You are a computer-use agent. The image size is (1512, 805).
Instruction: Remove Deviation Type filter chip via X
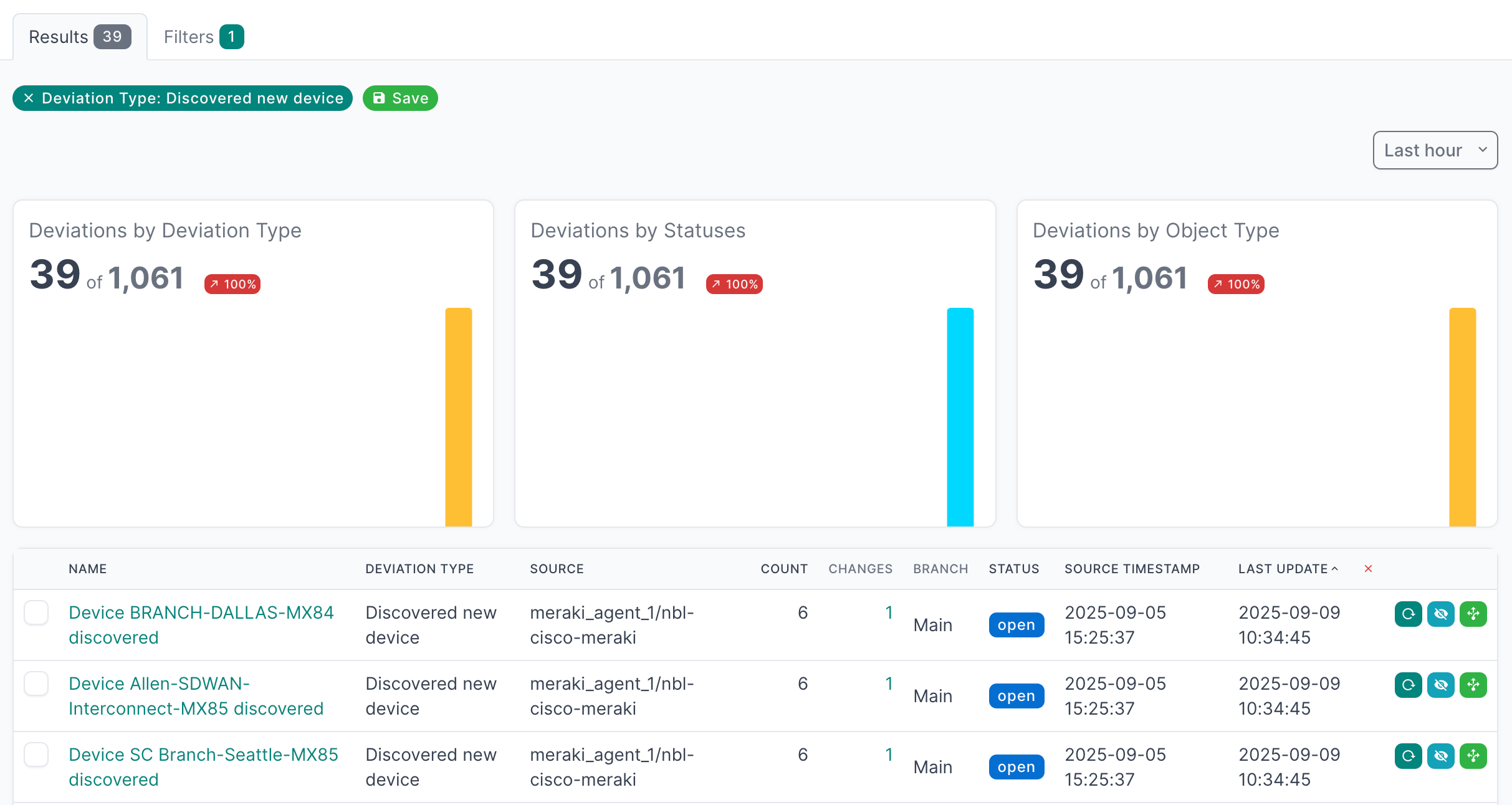pos(29,98)
